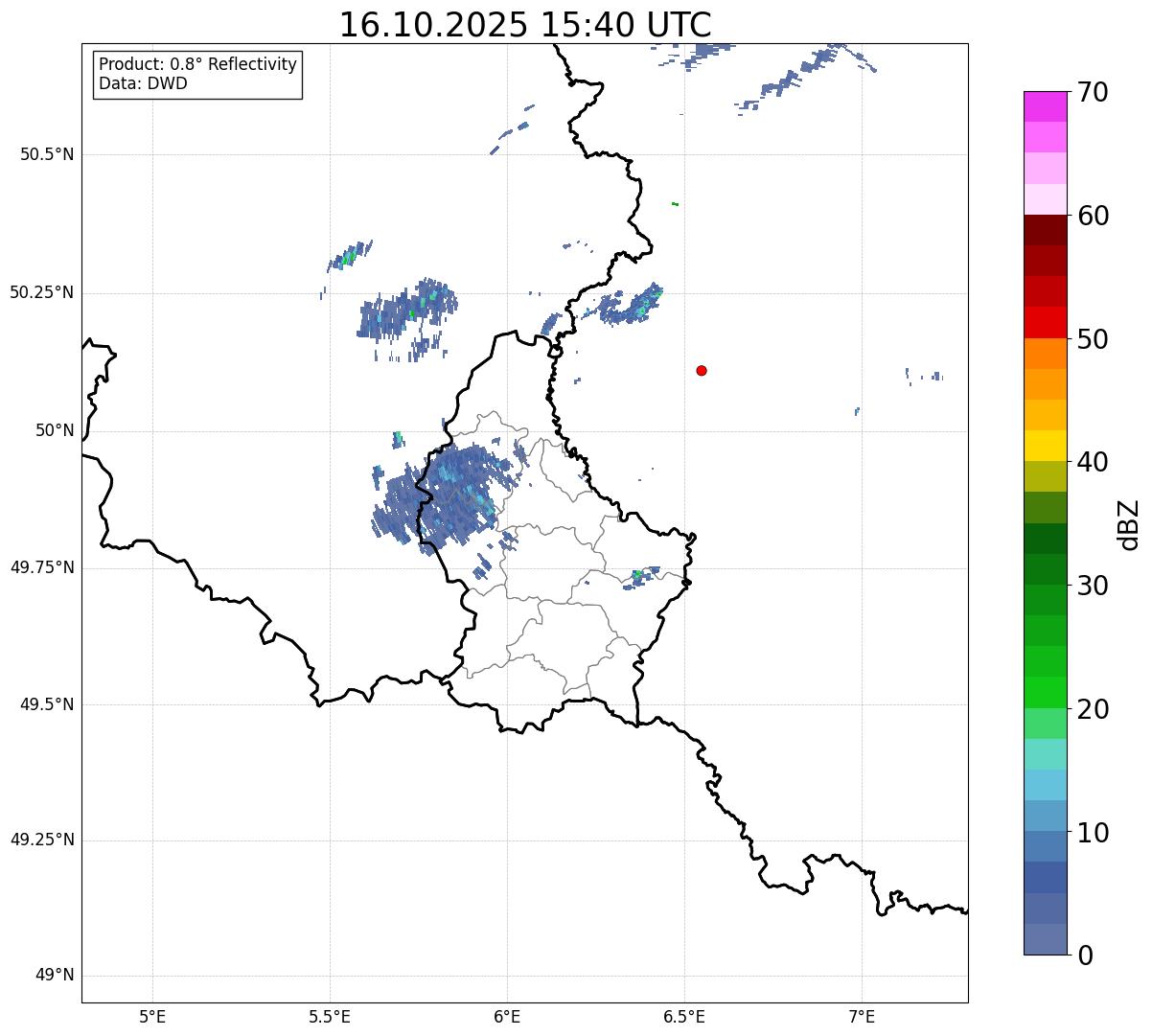Click the colorbar tick value 60

pyautogui.click(x=1093, y=216)
